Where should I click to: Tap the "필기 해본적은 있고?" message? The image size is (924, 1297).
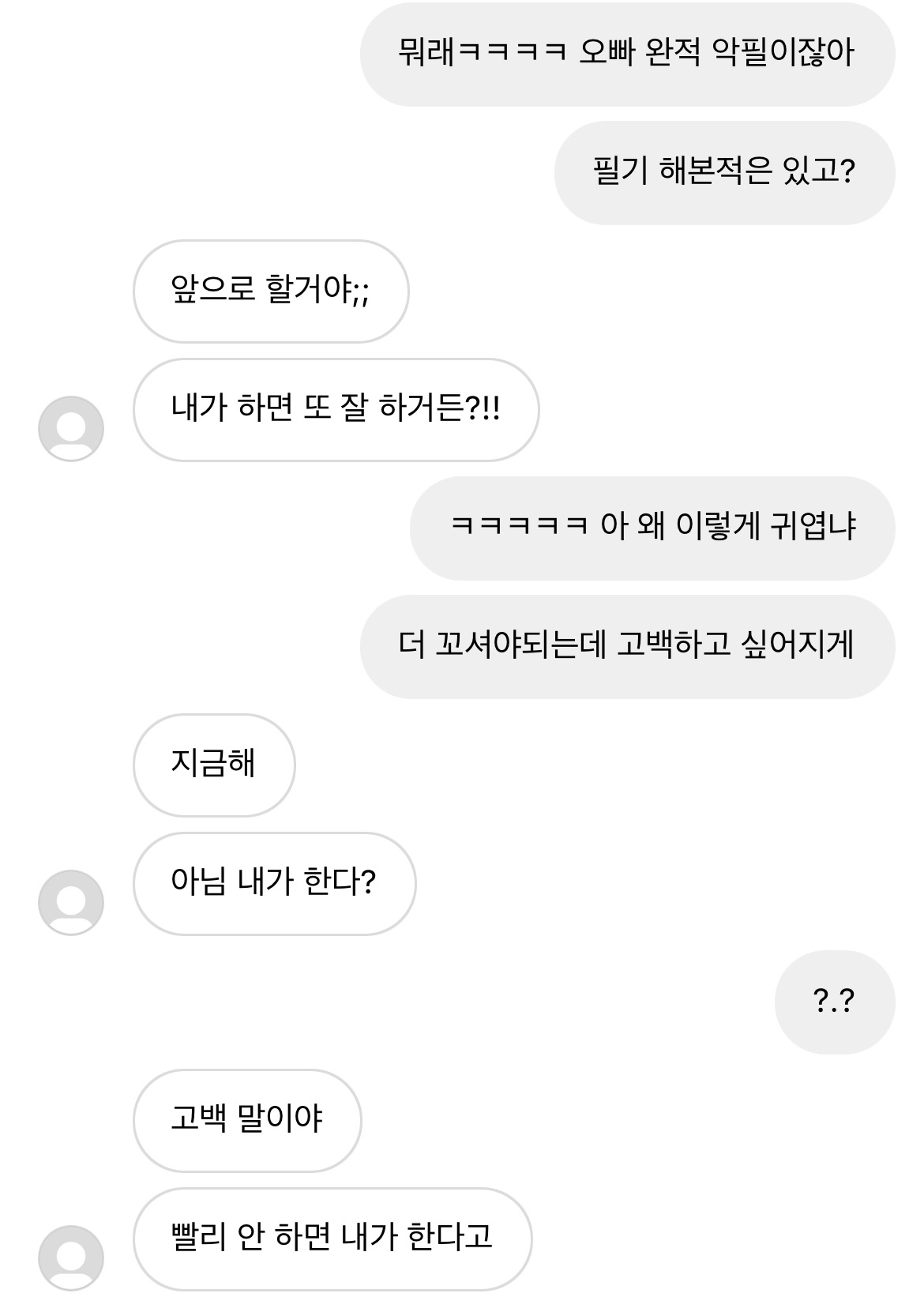[x=724, y=173]
